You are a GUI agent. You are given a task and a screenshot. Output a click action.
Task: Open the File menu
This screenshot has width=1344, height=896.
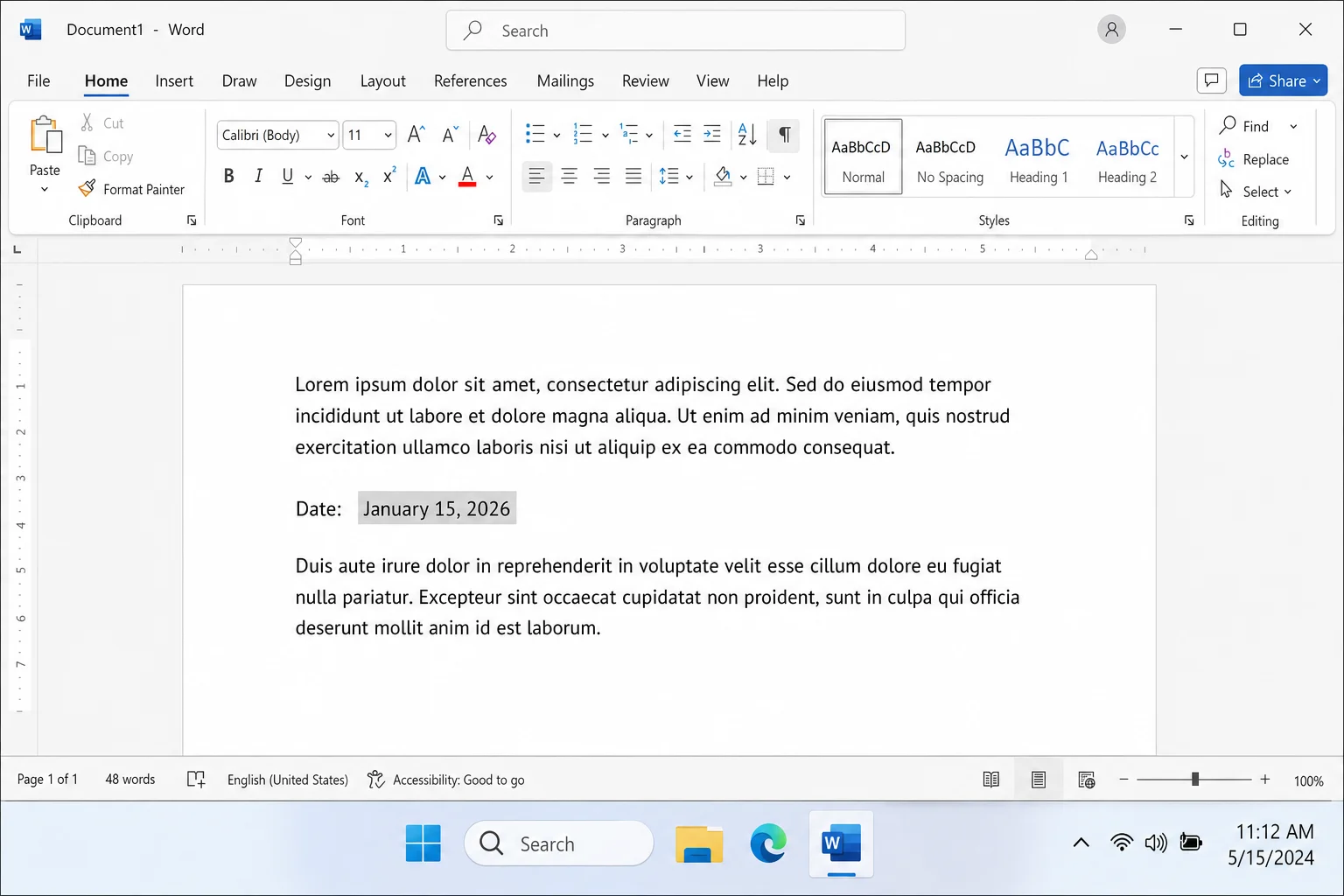pyautogui.click(x=38, y=80)
